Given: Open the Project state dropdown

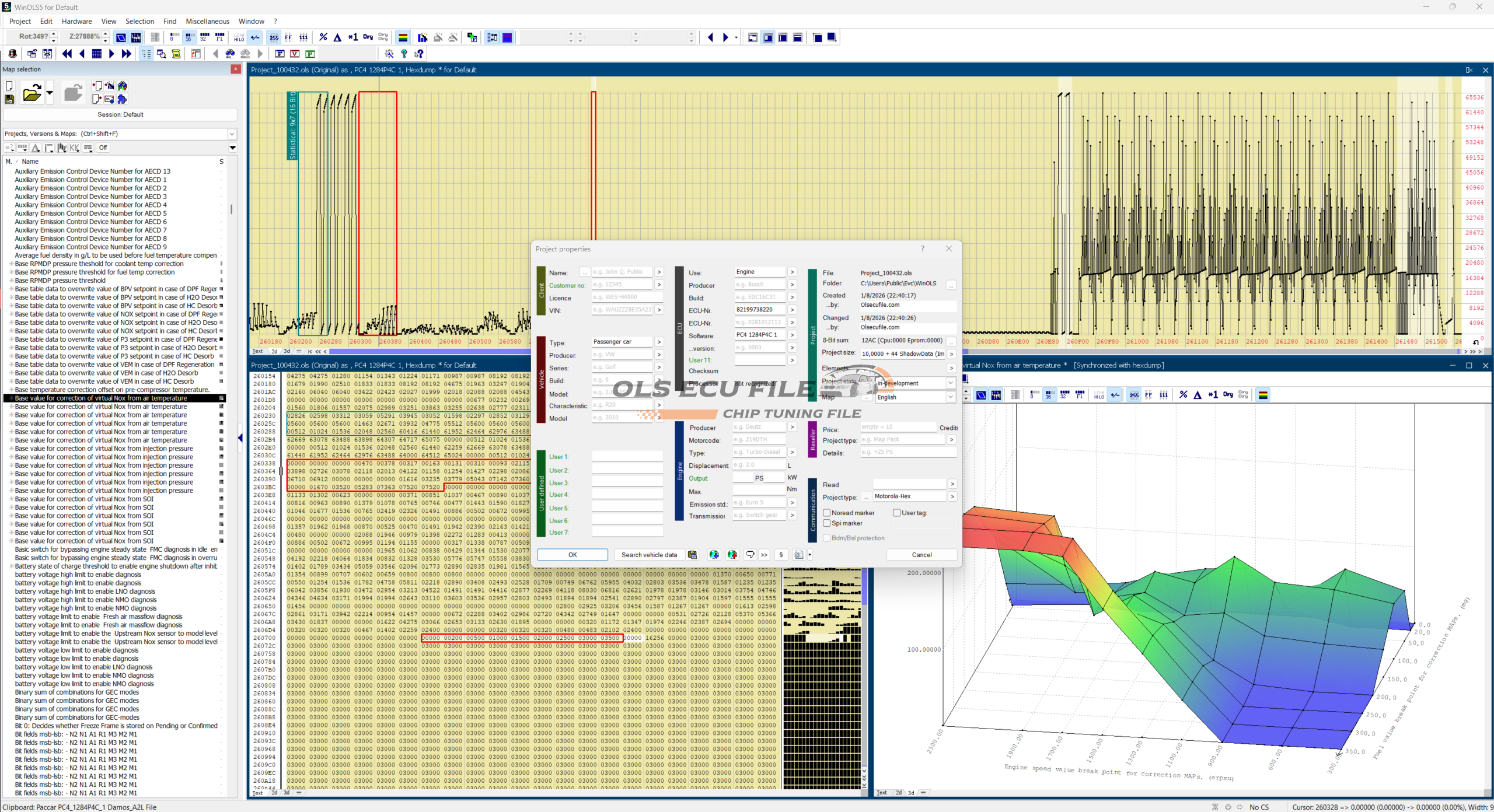Looking at the screenshot, I should coord(950,383).
